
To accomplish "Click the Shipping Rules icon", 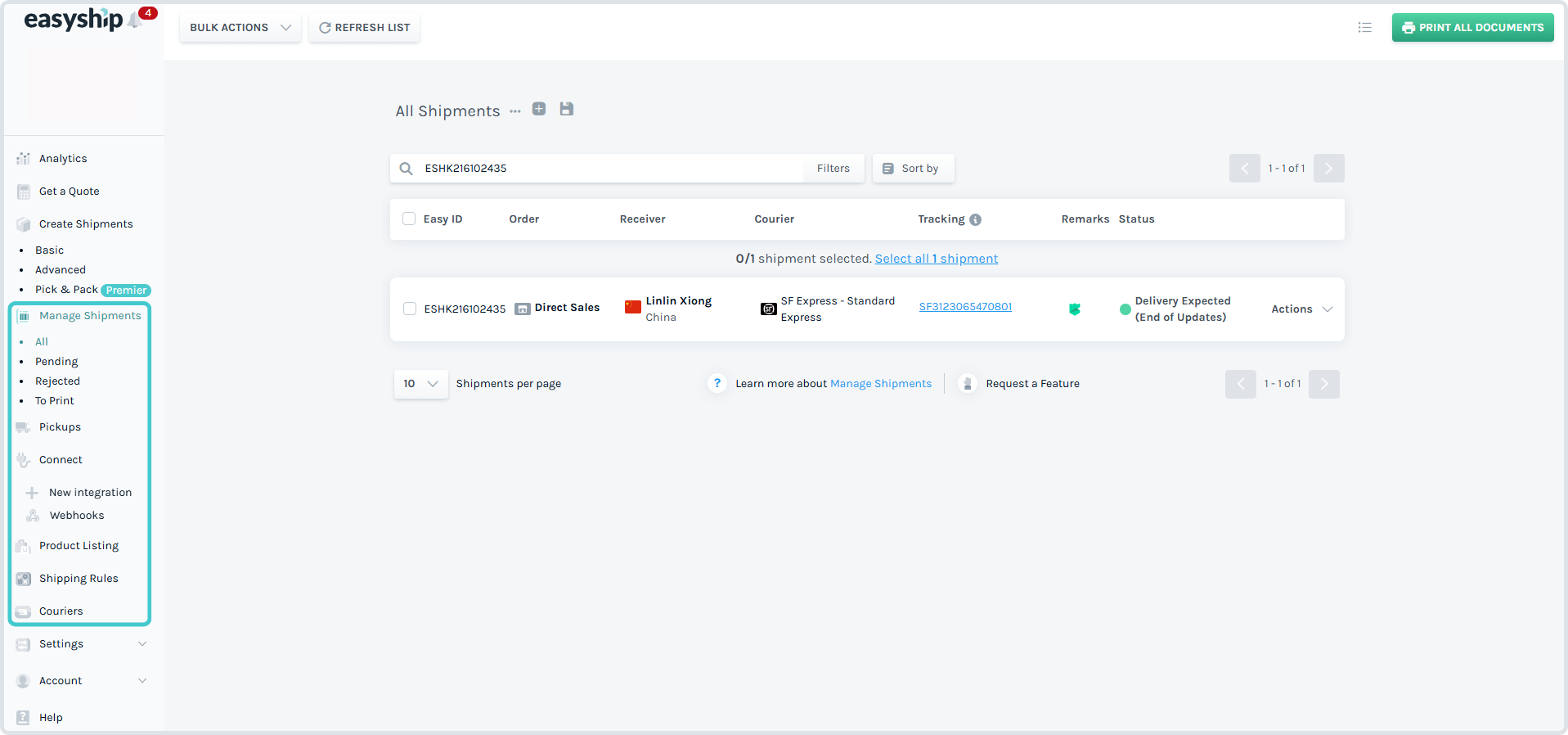I will point(24,579).
